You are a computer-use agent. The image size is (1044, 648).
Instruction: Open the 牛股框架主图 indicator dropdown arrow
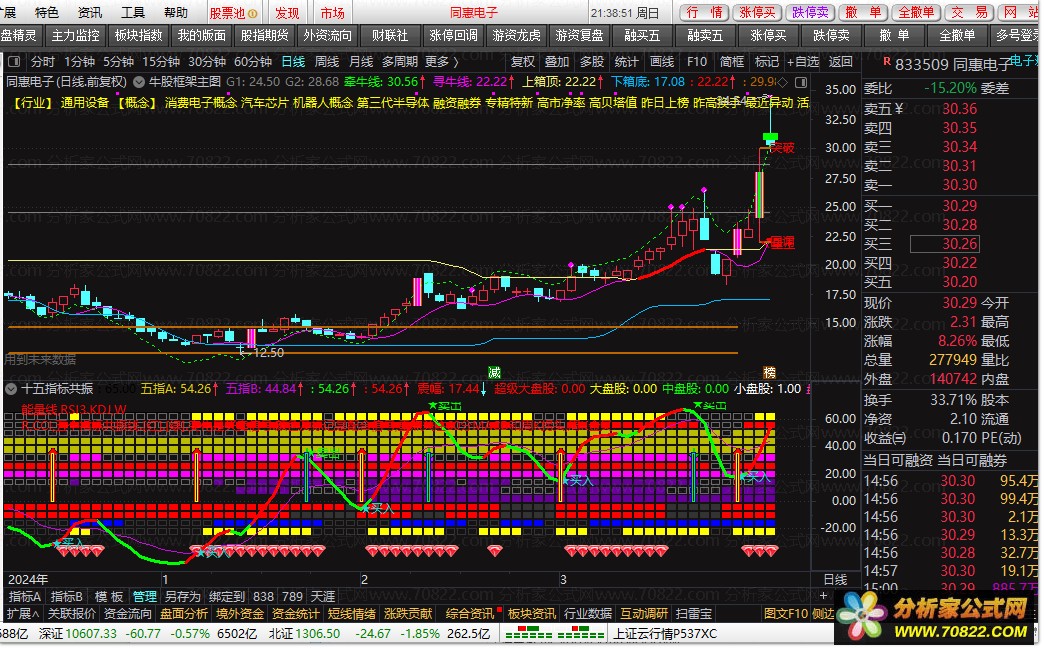(139, 82)
